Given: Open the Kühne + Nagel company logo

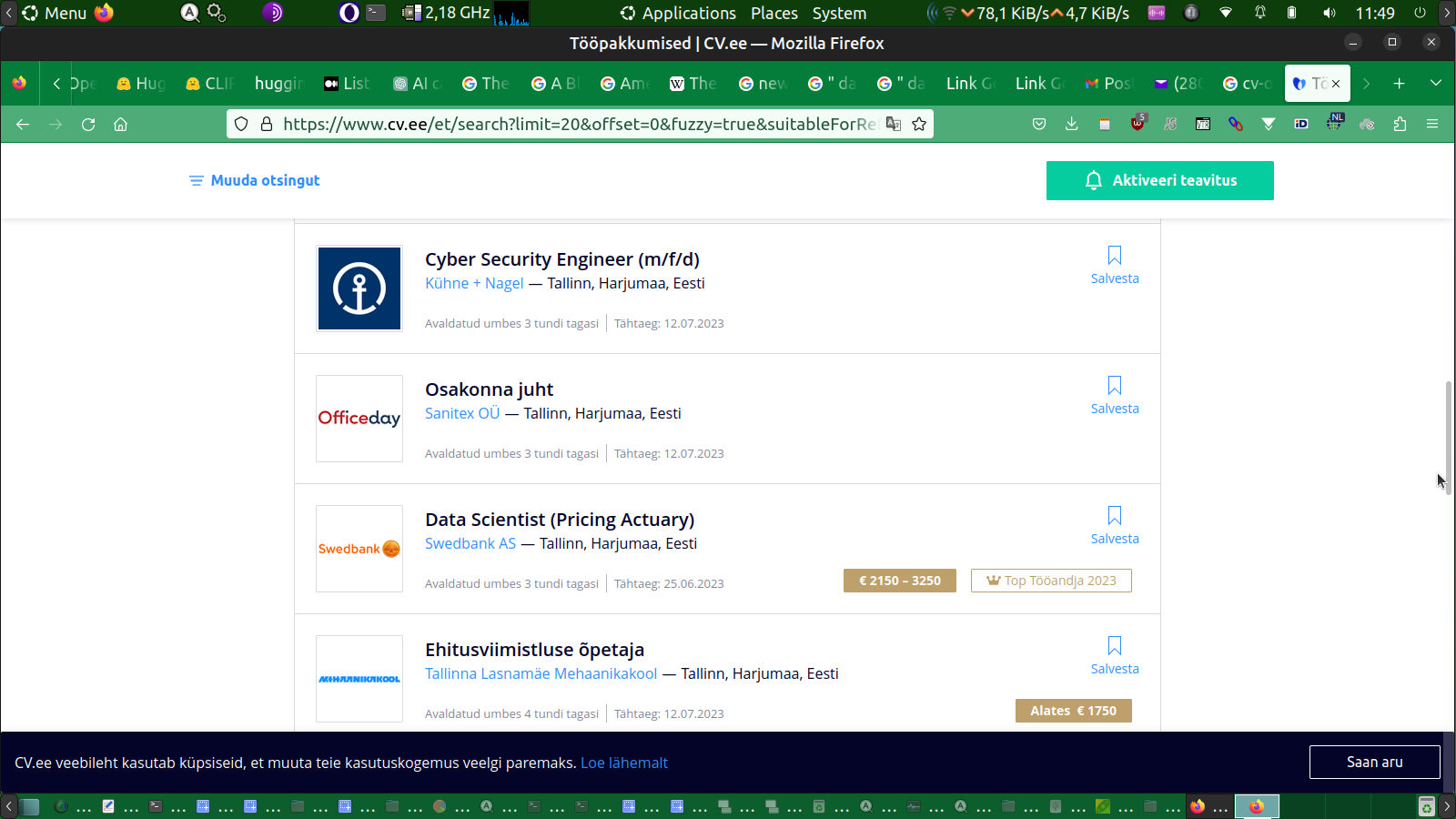Looking at the screenshot, I should [x=359, y=288].
